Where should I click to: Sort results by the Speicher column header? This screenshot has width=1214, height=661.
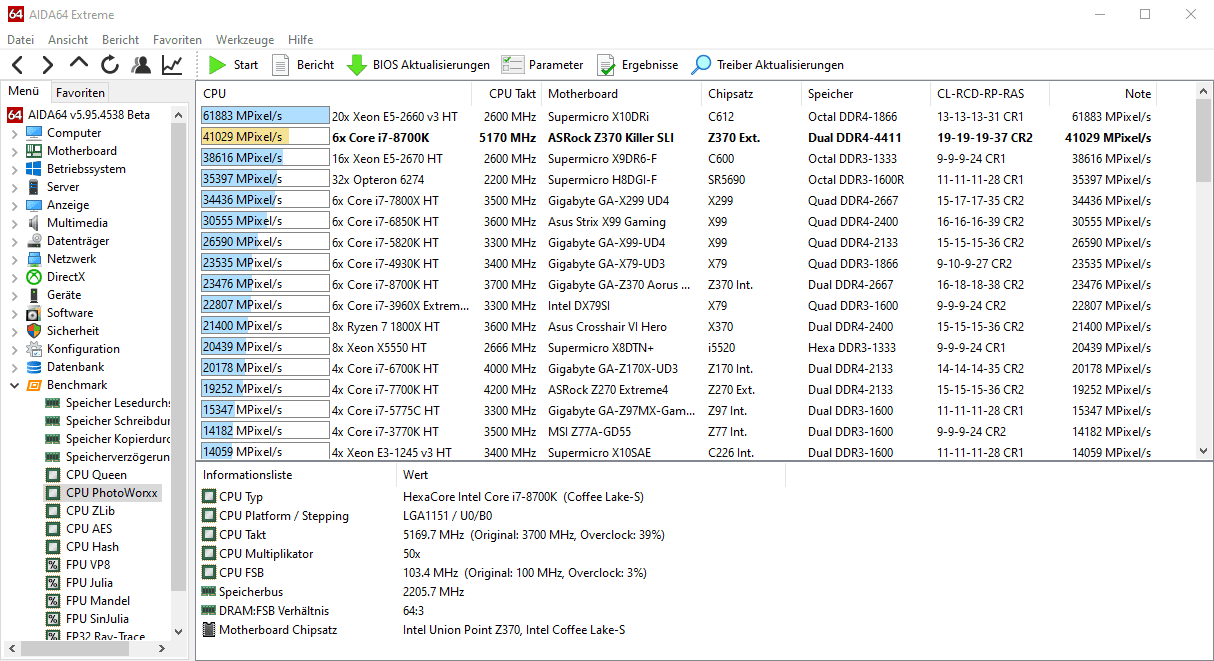coord(866,94)
